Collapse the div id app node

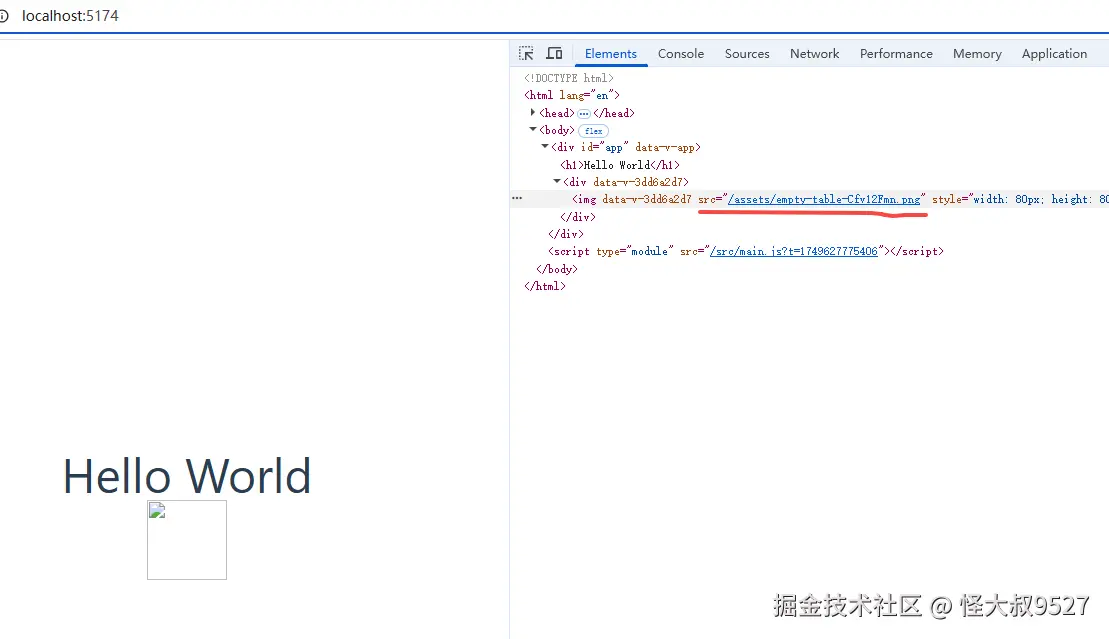pyautogui.click(x=545, y=146)
